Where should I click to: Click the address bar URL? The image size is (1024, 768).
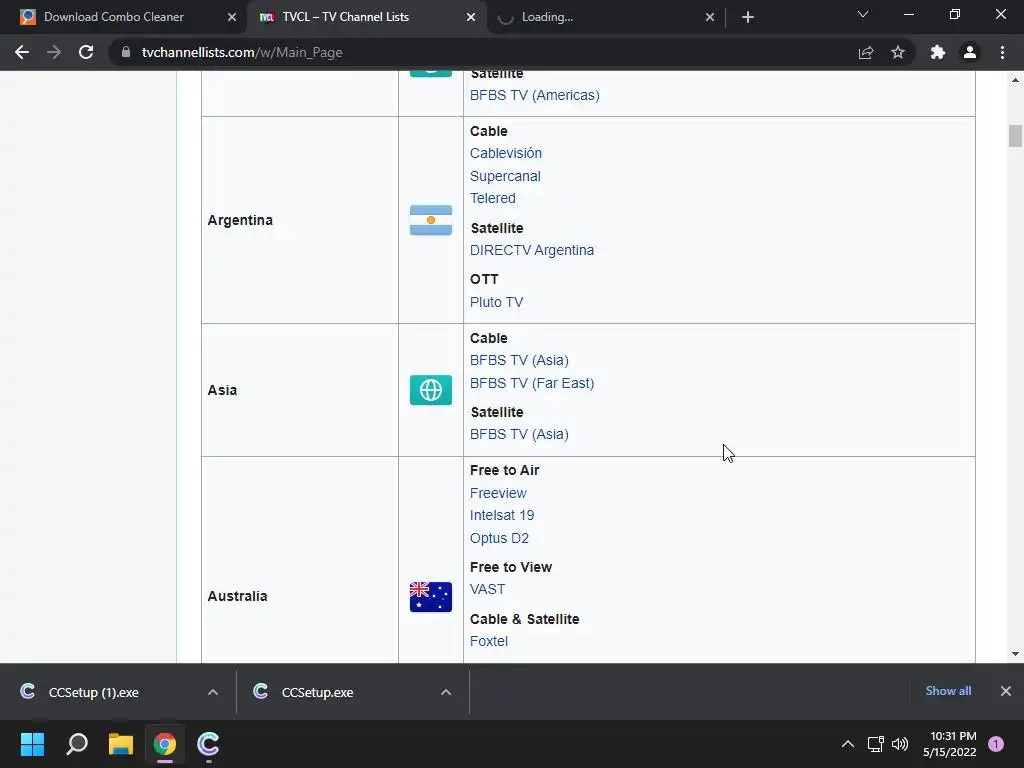point(242,52)
